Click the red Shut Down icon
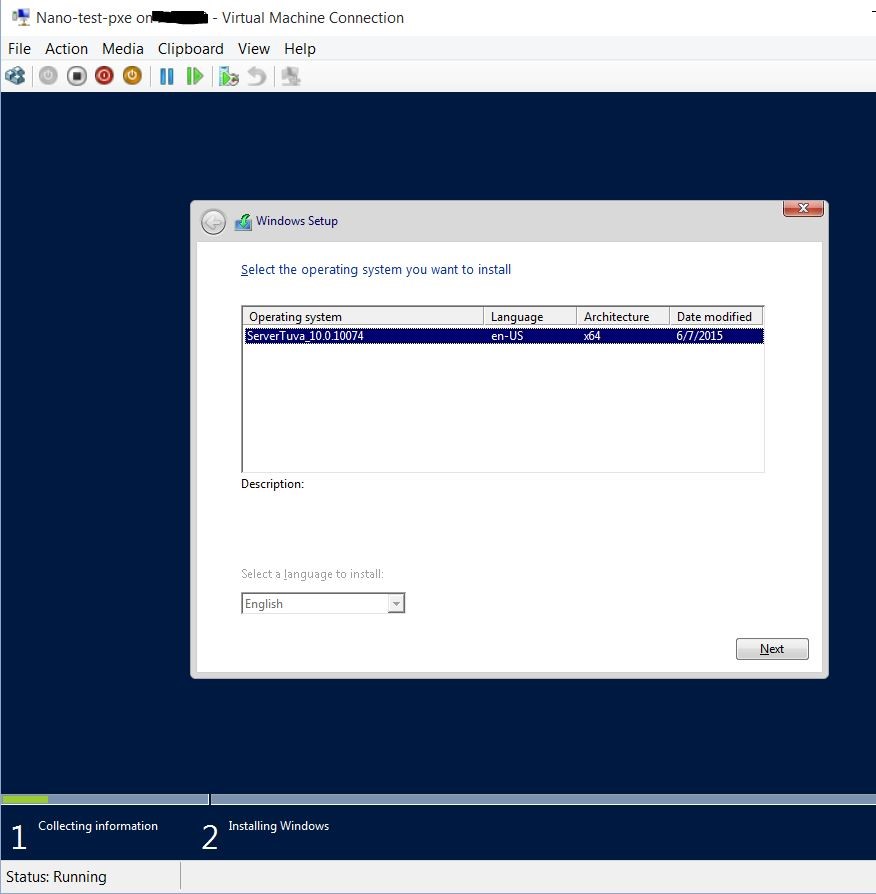This screenshot has width=876, height=894. click(104, 76)
